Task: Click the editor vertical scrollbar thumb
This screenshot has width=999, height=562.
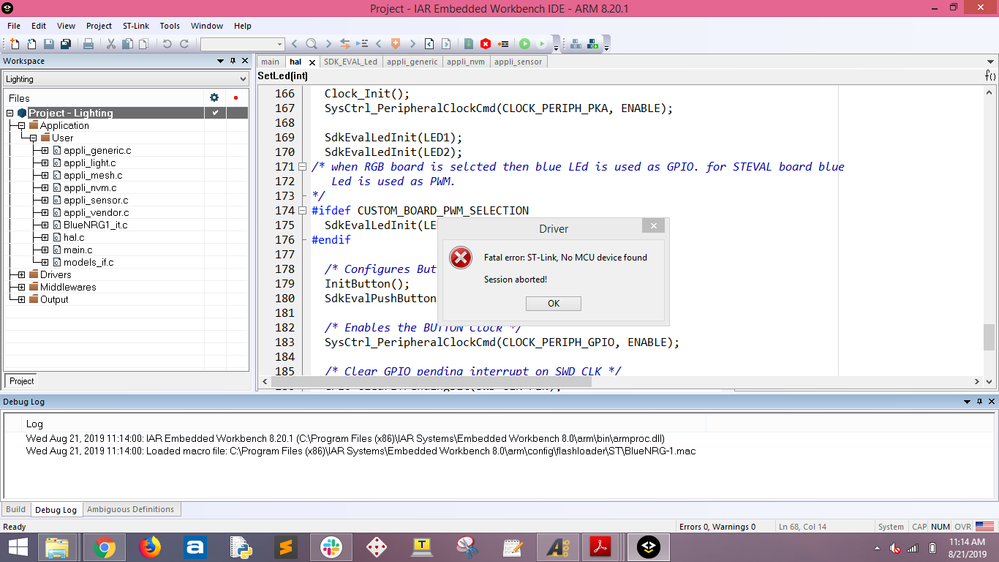Action: [x=989, y=337]
